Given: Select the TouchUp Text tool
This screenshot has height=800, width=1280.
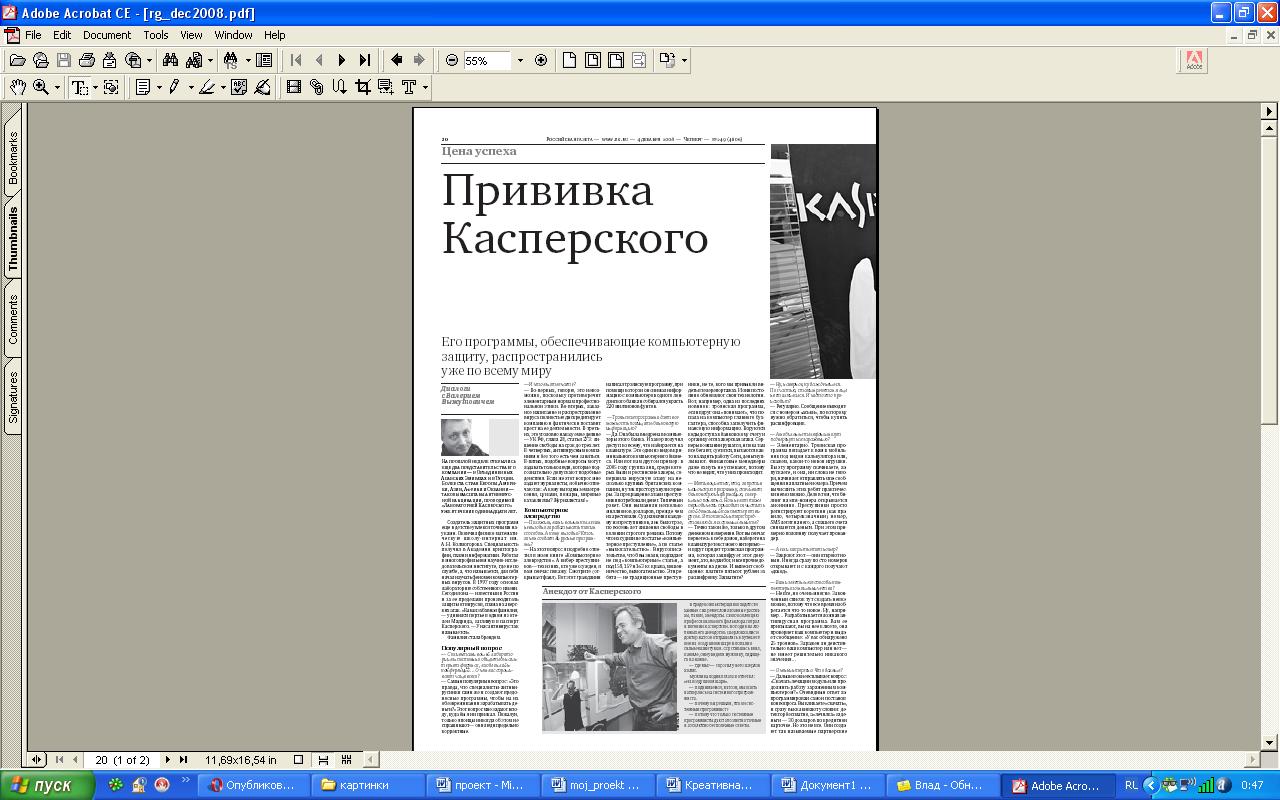Looking at the screenshot, I should pyautogui.click(x=408, y=87).
